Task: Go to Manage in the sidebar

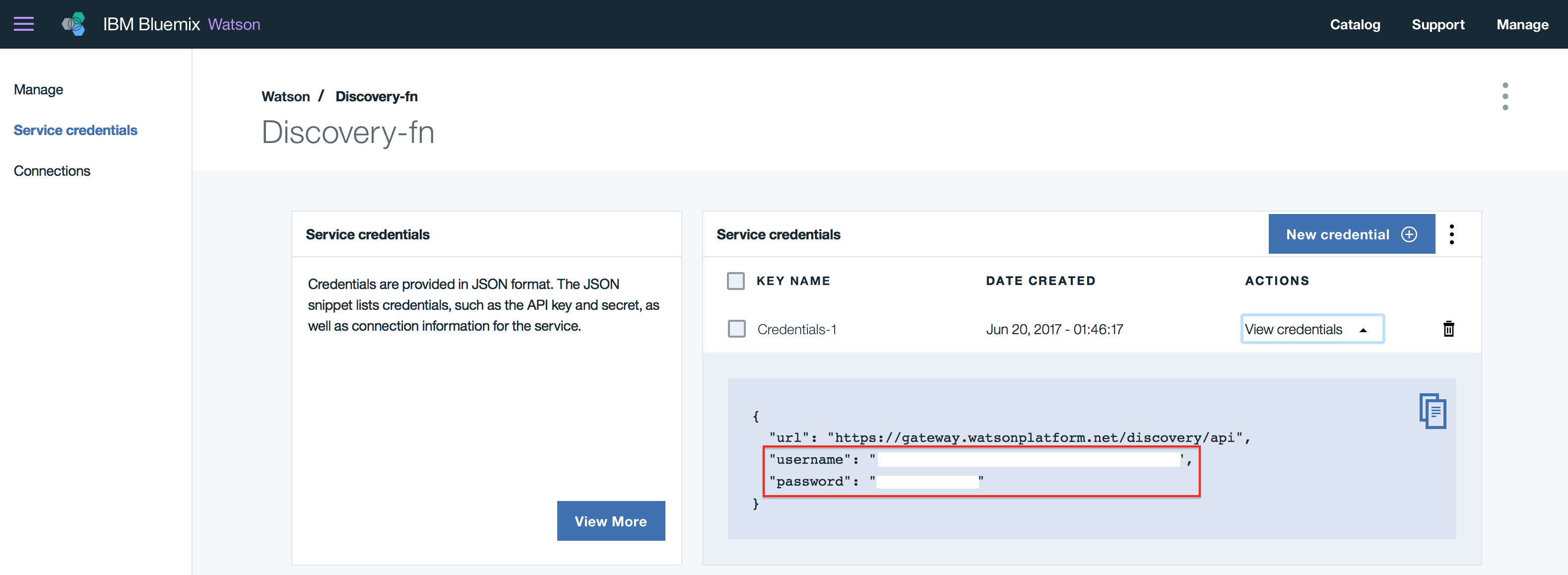Action: [38, 89]
